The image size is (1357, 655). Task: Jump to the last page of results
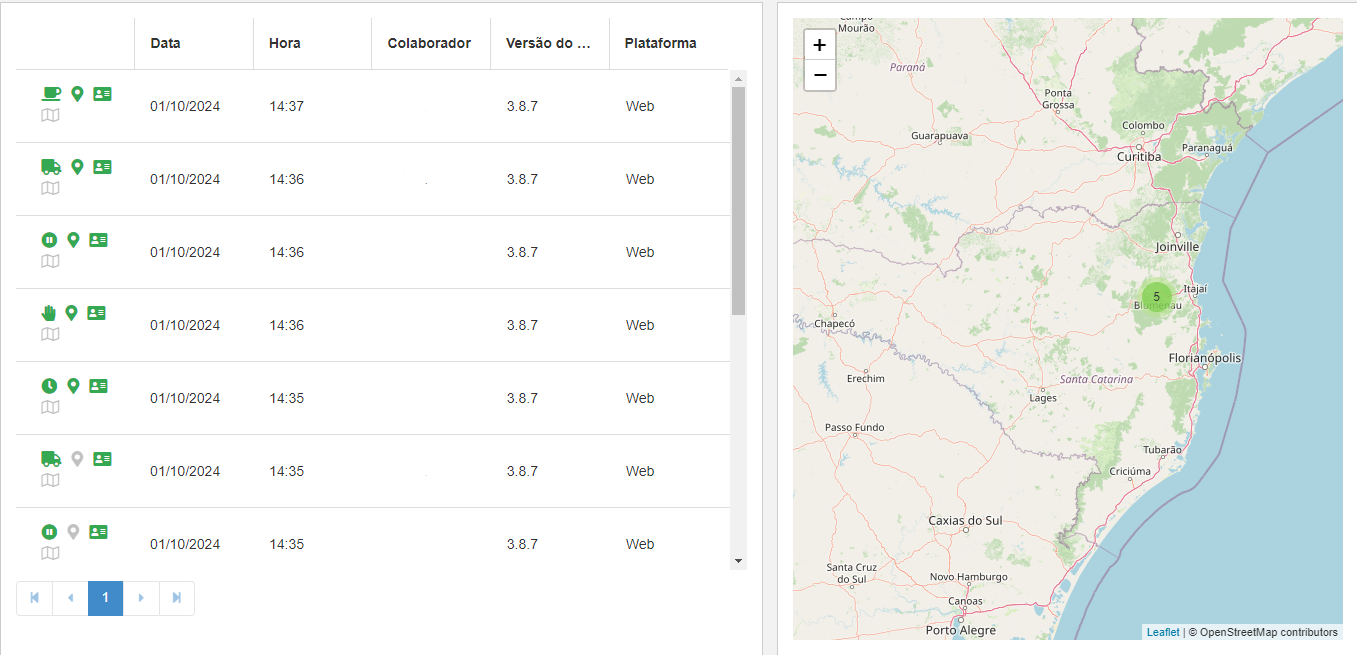177,598
